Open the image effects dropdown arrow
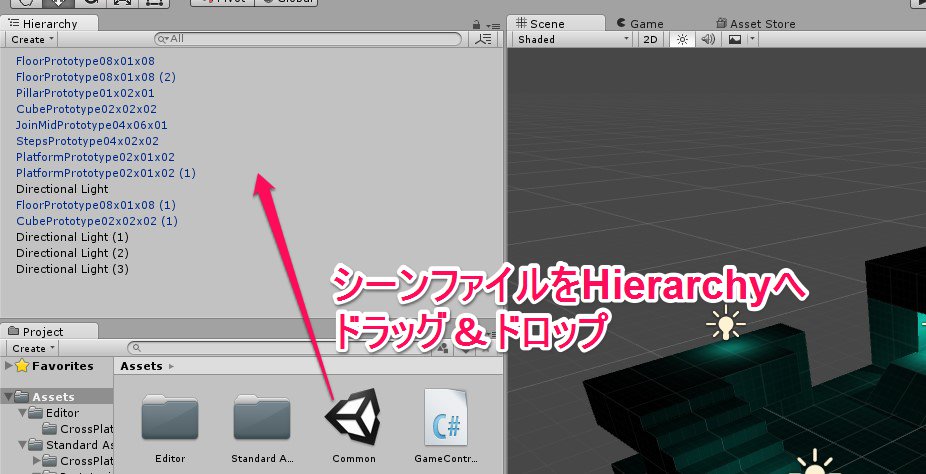 click(752, 40)
